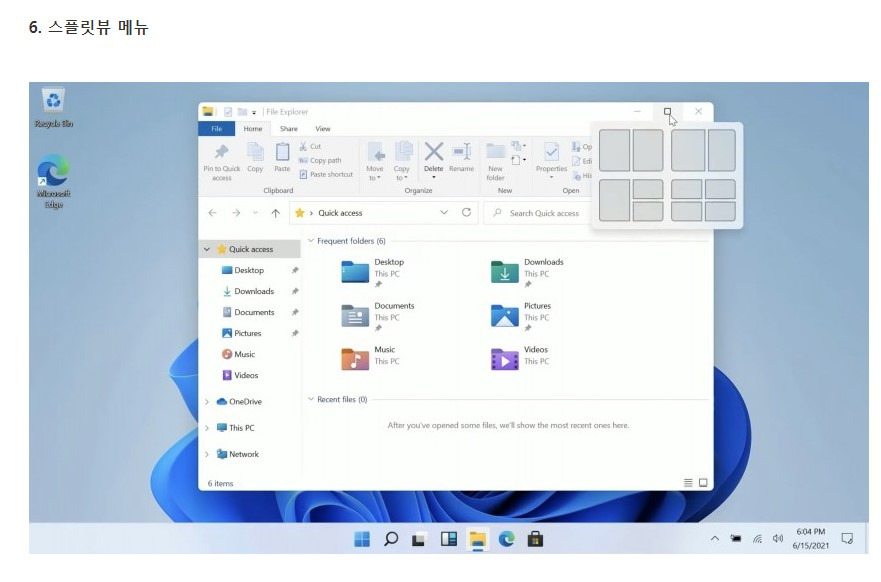
Task: Open Microsoft Store from the taskbar
Action: point(535,539)
